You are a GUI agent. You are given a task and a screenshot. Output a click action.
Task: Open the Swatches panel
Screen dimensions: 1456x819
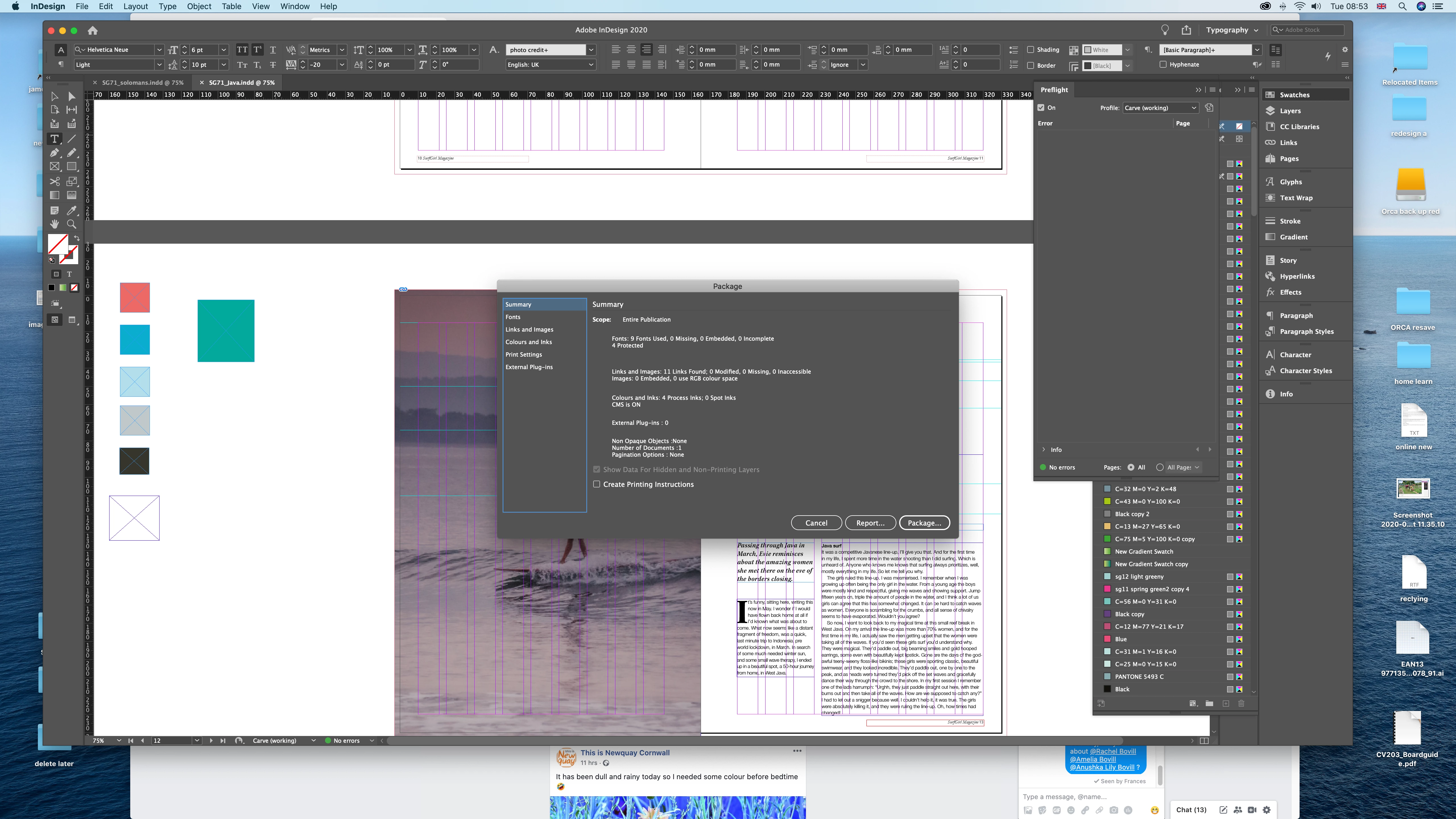(1294, 95)
